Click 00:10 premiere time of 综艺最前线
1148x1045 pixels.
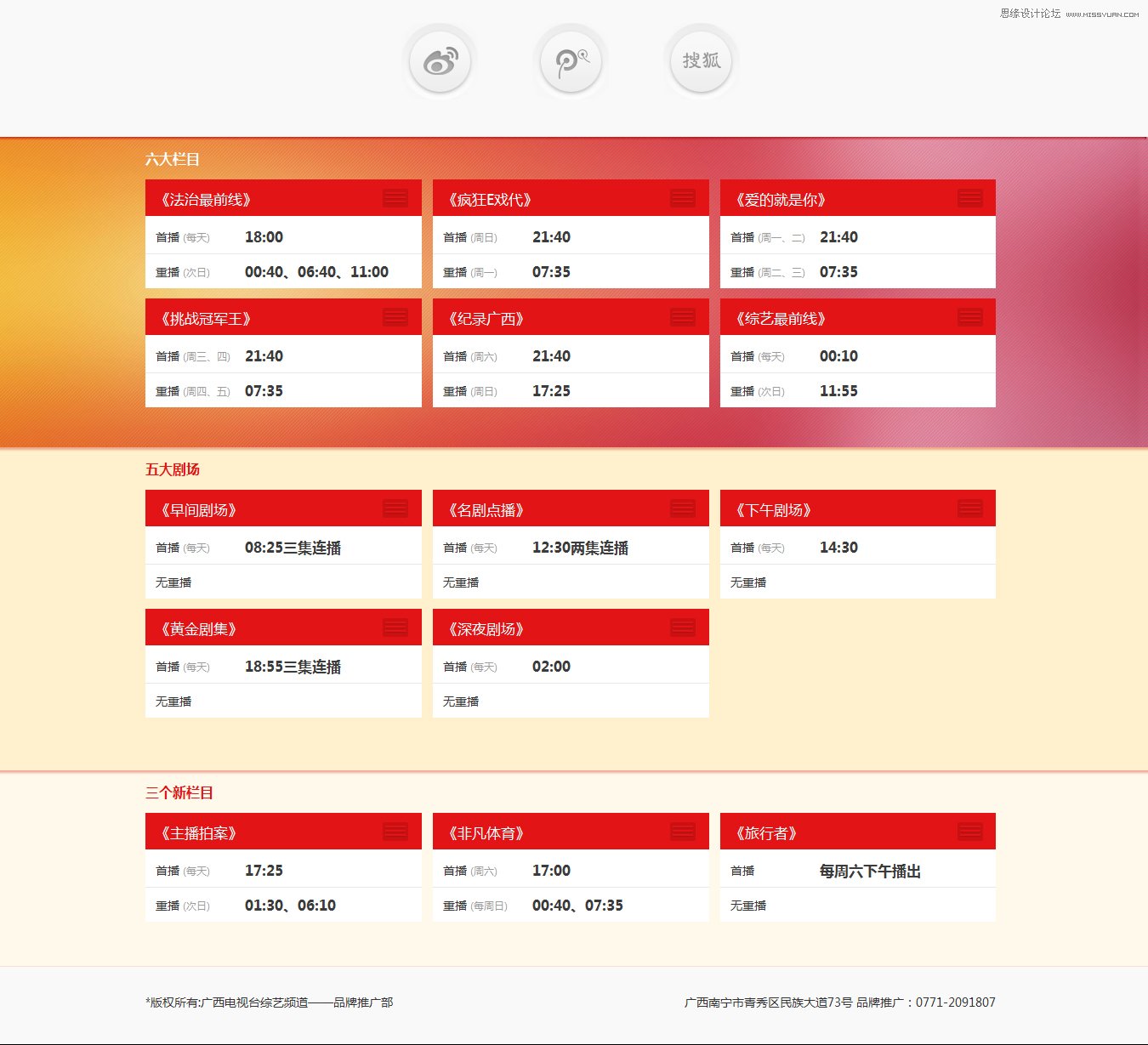(x=838, y=356)
